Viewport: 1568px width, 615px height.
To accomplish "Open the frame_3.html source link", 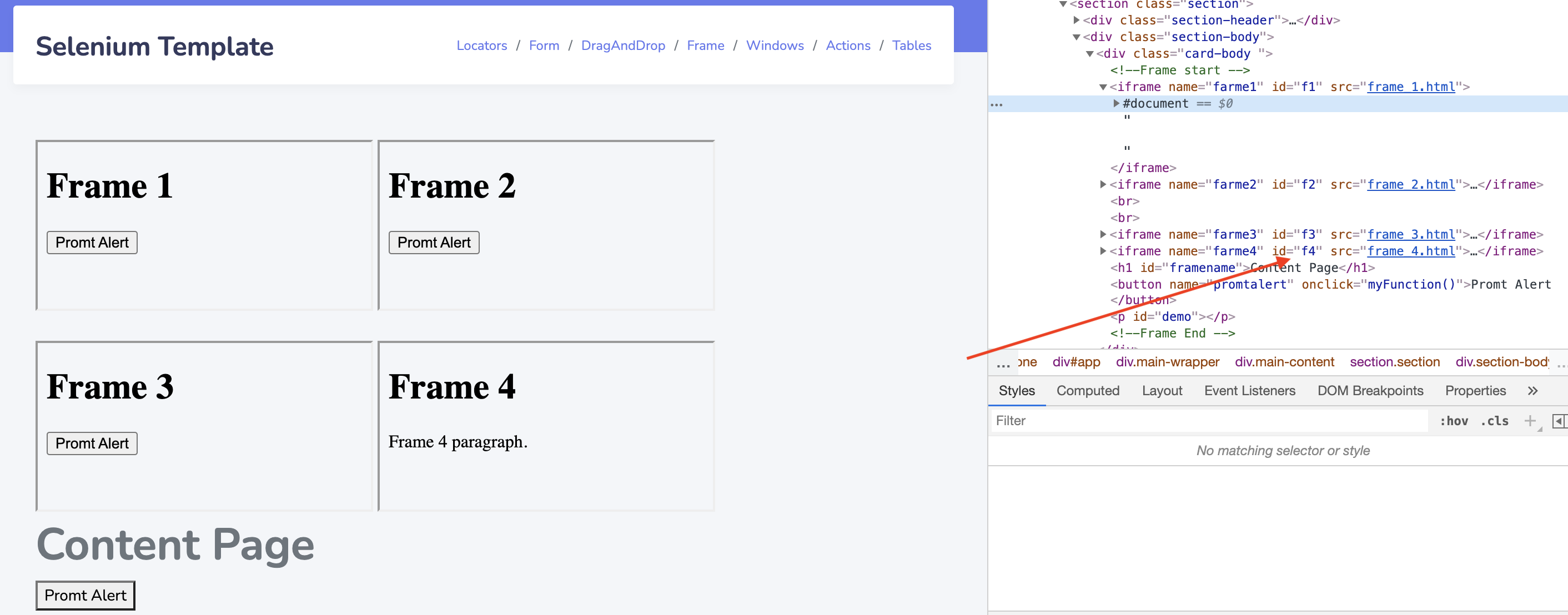I will (x=1410, y=234).
